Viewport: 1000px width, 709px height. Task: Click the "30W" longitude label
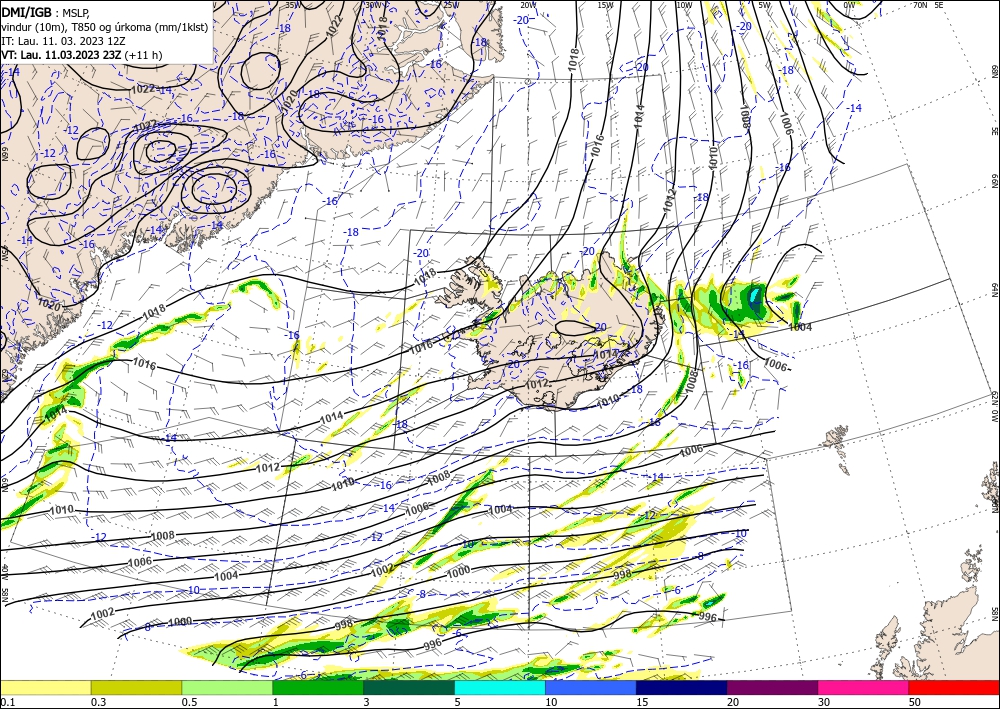tap(373, 5)
